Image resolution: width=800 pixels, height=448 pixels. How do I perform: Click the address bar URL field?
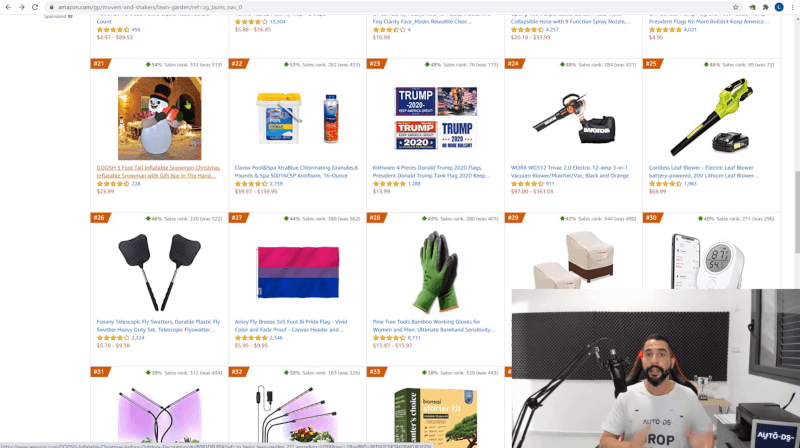[388, 7]
